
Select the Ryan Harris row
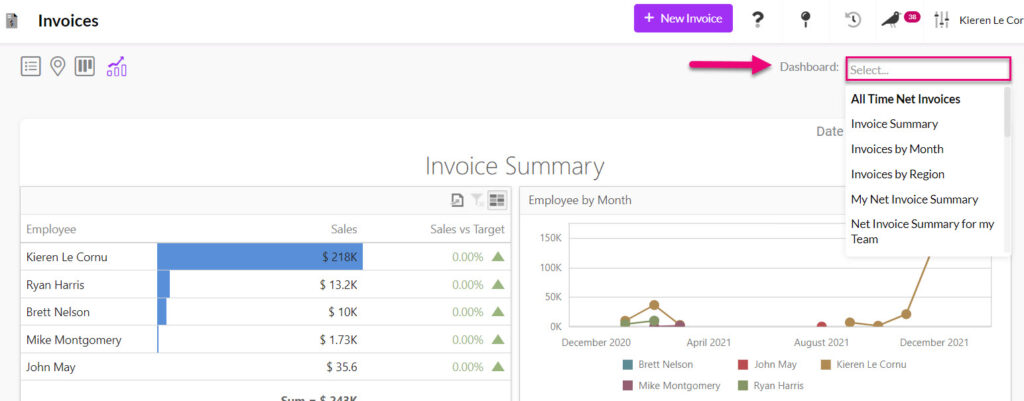pos(266,285)
